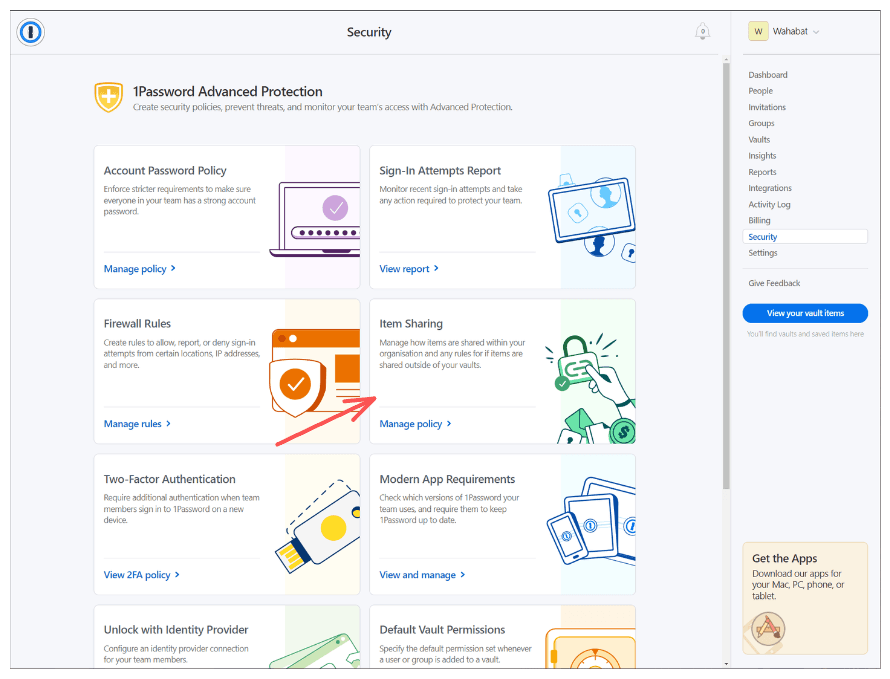
Task: Open View report for Sign-In Attempts
Action: [408, 269]
